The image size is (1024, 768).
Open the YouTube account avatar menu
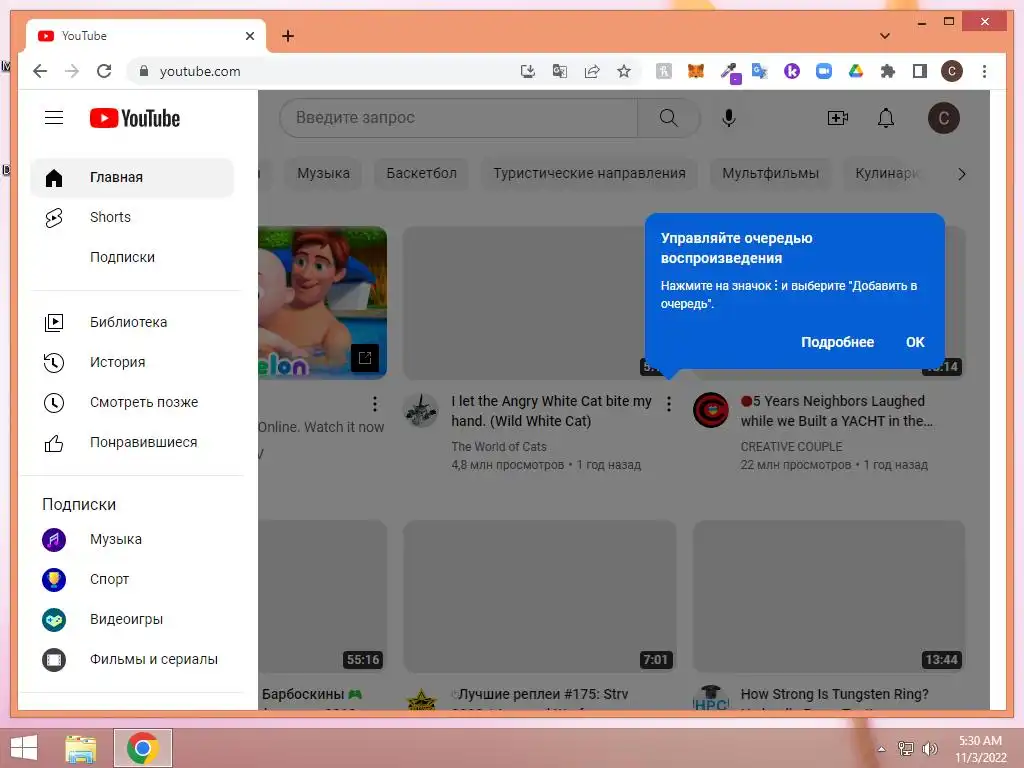[x=944, y=118]
